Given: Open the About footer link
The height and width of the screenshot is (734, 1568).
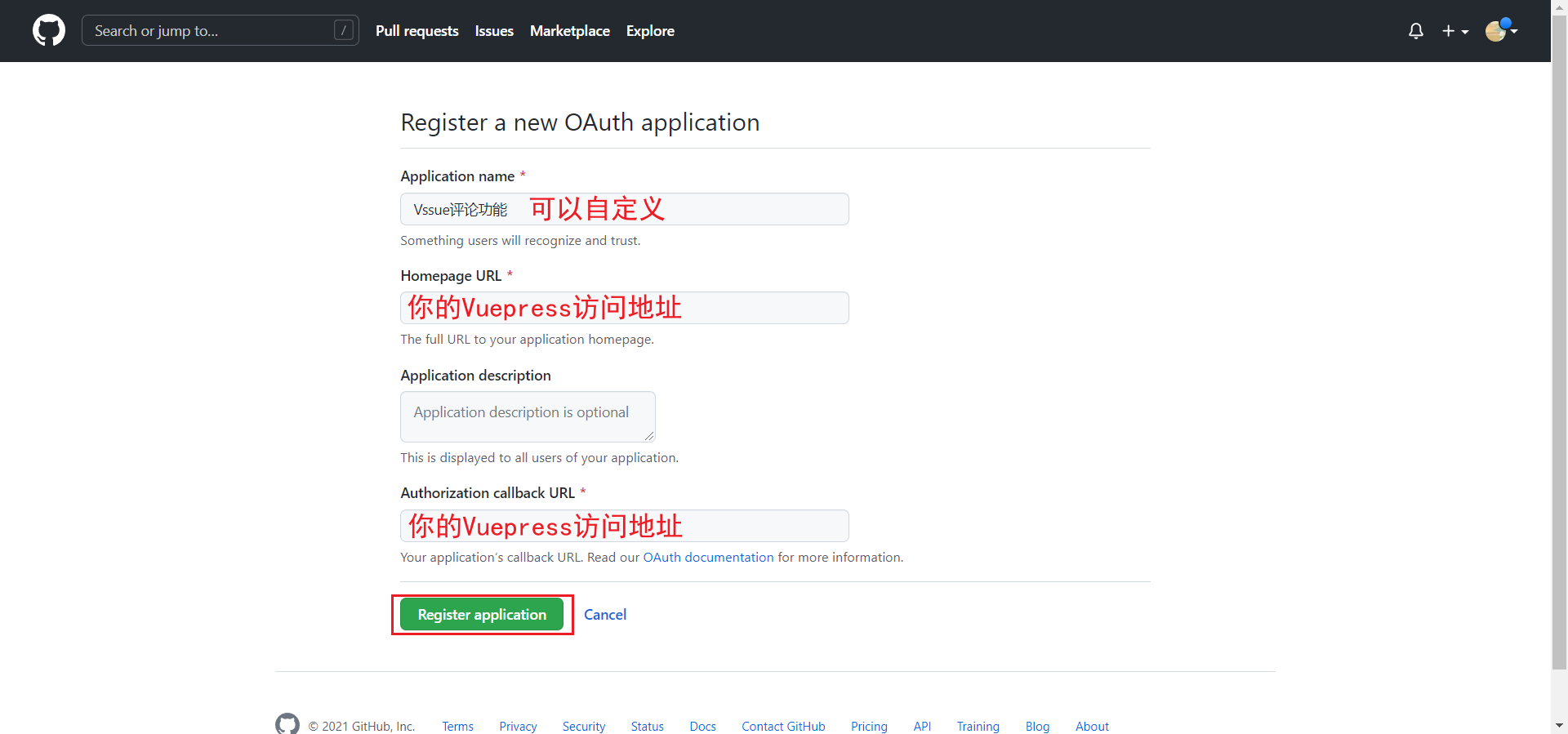Looking at the screenshot, I should pos(1092,726).
